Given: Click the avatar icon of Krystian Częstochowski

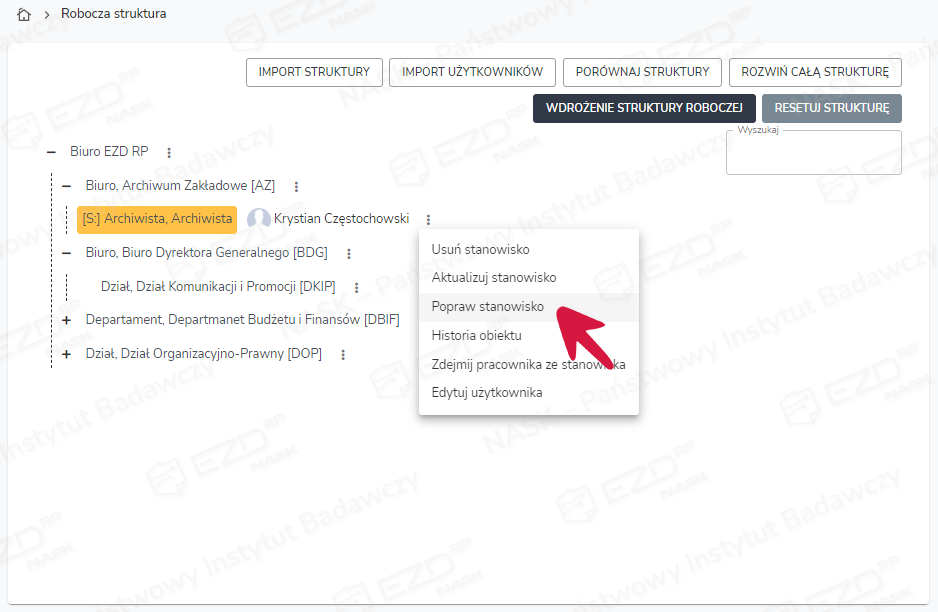Looking at the screenshot, I should coord(259,220).
